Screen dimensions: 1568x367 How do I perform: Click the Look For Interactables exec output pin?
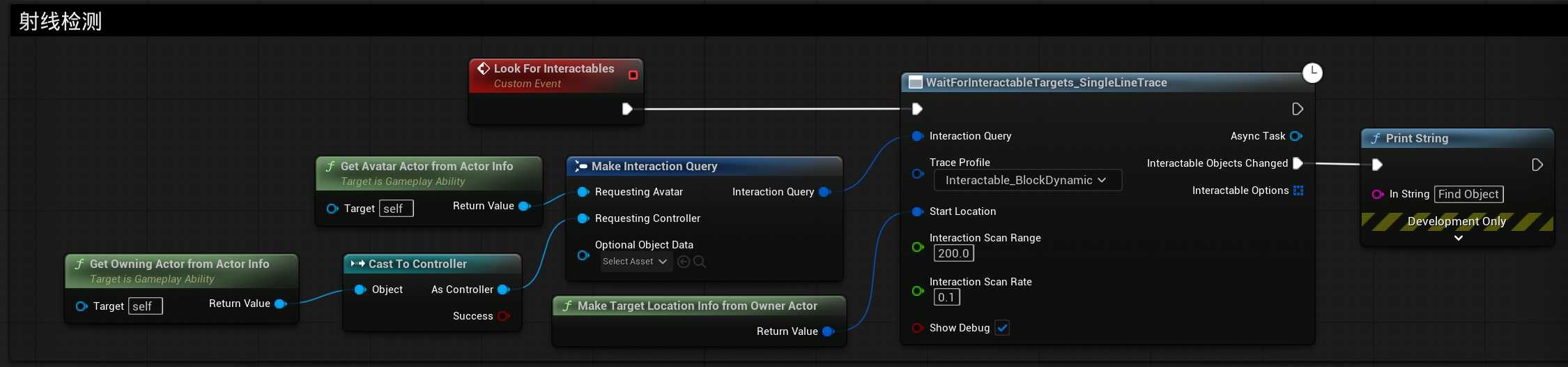(x=627, y=109)
